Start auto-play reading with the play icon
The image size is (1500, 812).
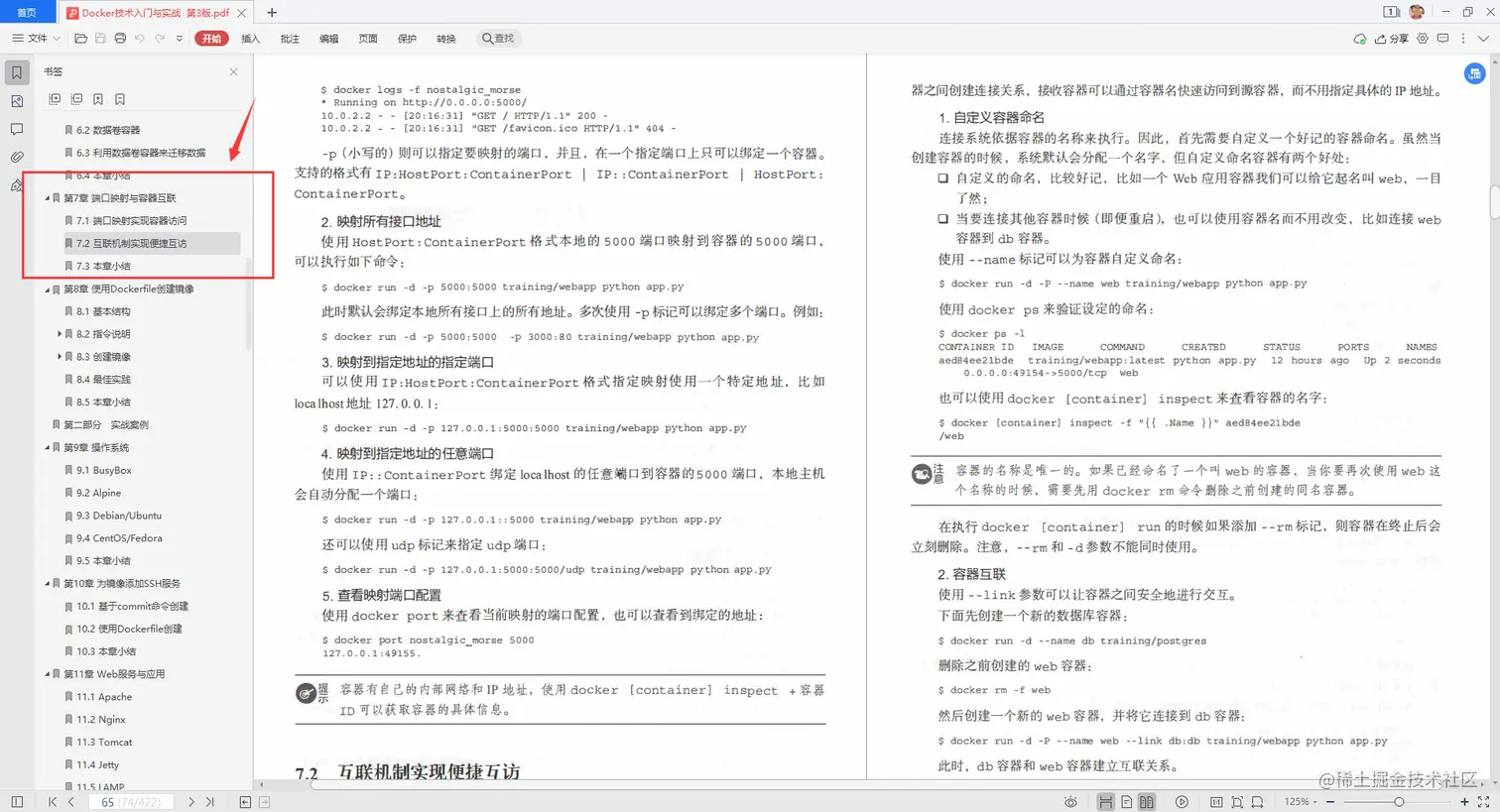pyautogui.click(x=1182, y=802)
